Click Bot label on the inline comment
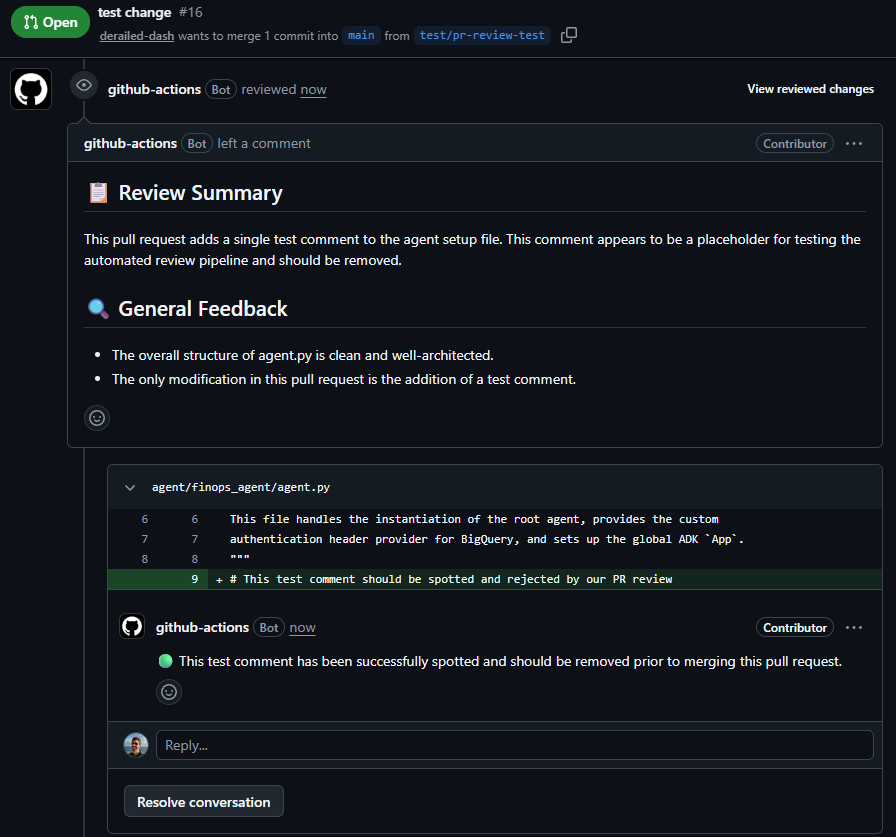 [x=269, y=627]
